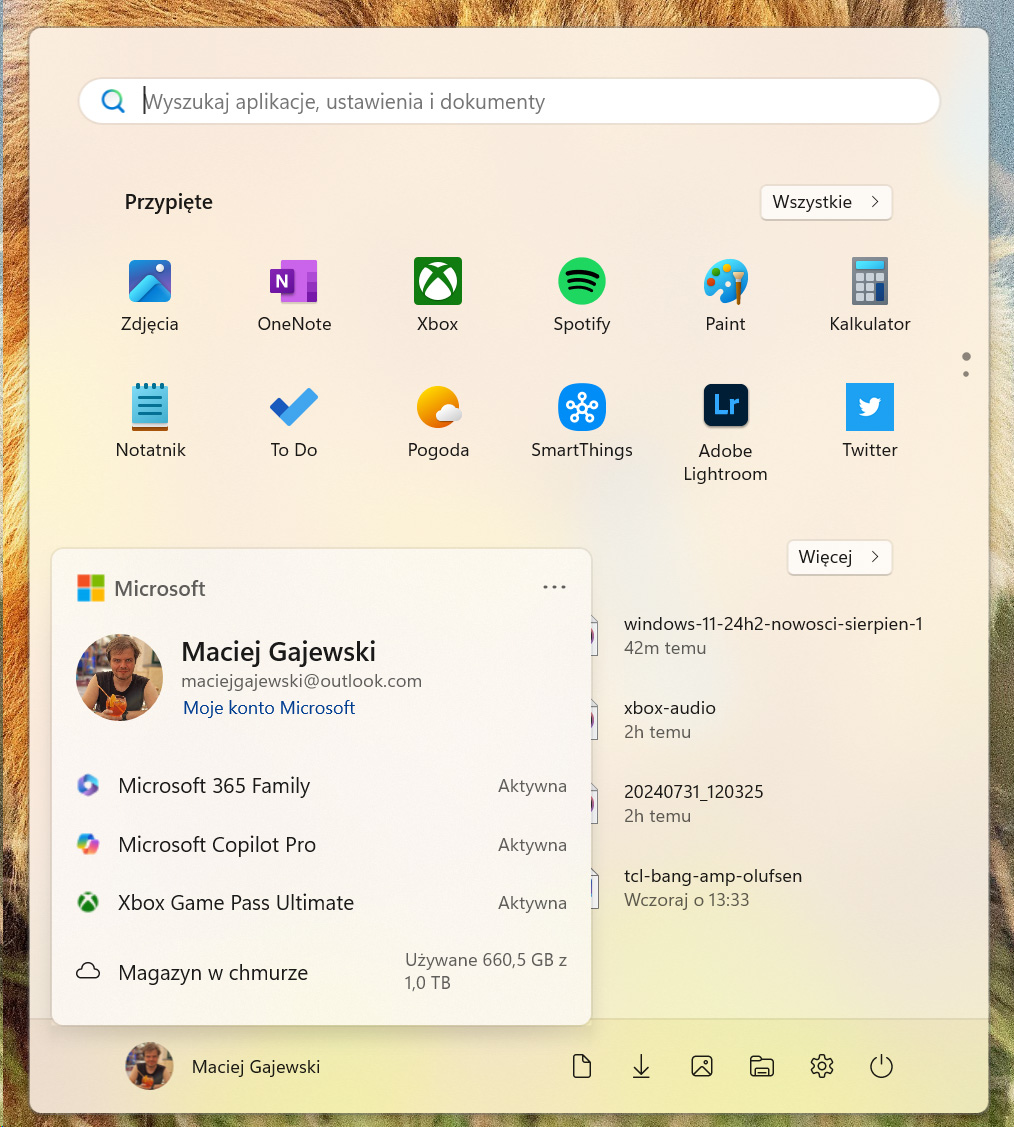This screenshot has height=1127, width=1014.
Task: Launch the Twitter app
Action: coord(870,422)
